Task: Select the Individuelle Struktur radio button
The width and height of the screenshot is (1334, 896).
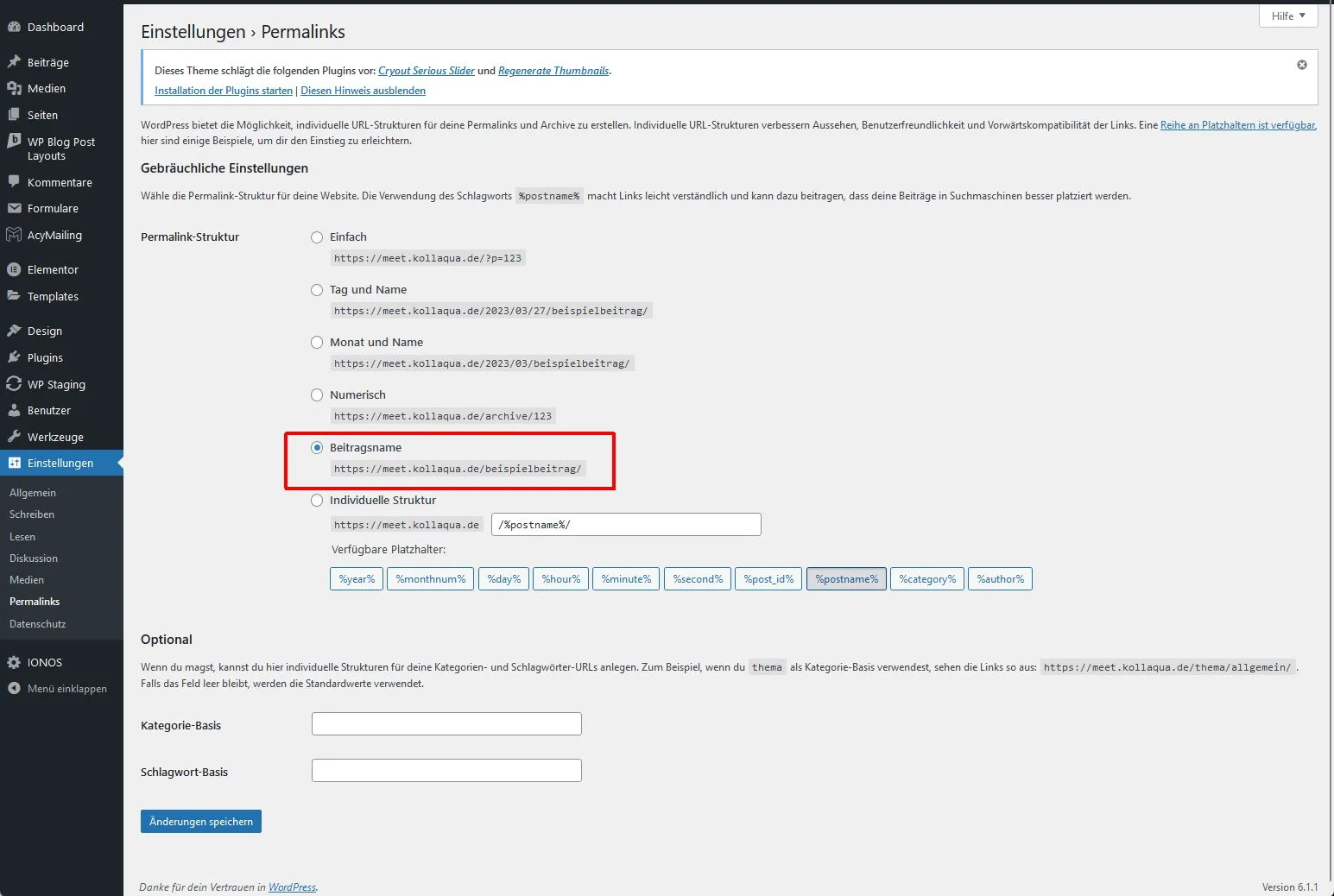Action: [x=317, y=500]
